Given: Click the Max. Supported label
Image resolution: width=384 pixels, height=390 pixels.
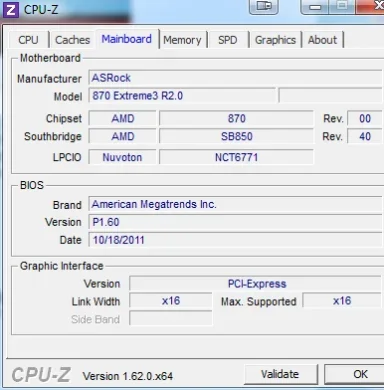Looking at the screenshot, I should [259, 302].
